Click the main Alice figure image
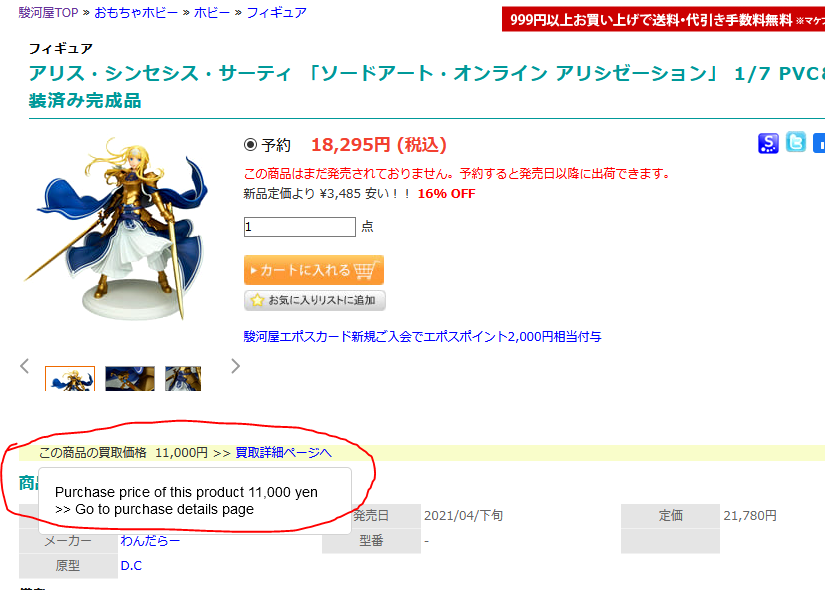825x590 pixels. (x=117, y=228)
